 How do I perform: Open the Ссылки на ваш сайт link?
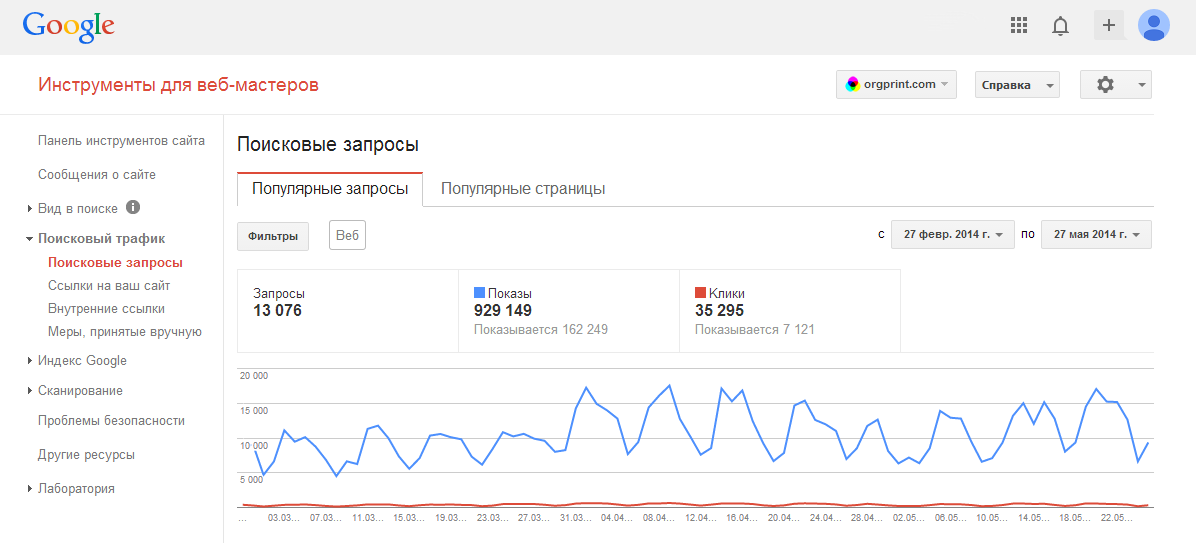coord(109,286)
